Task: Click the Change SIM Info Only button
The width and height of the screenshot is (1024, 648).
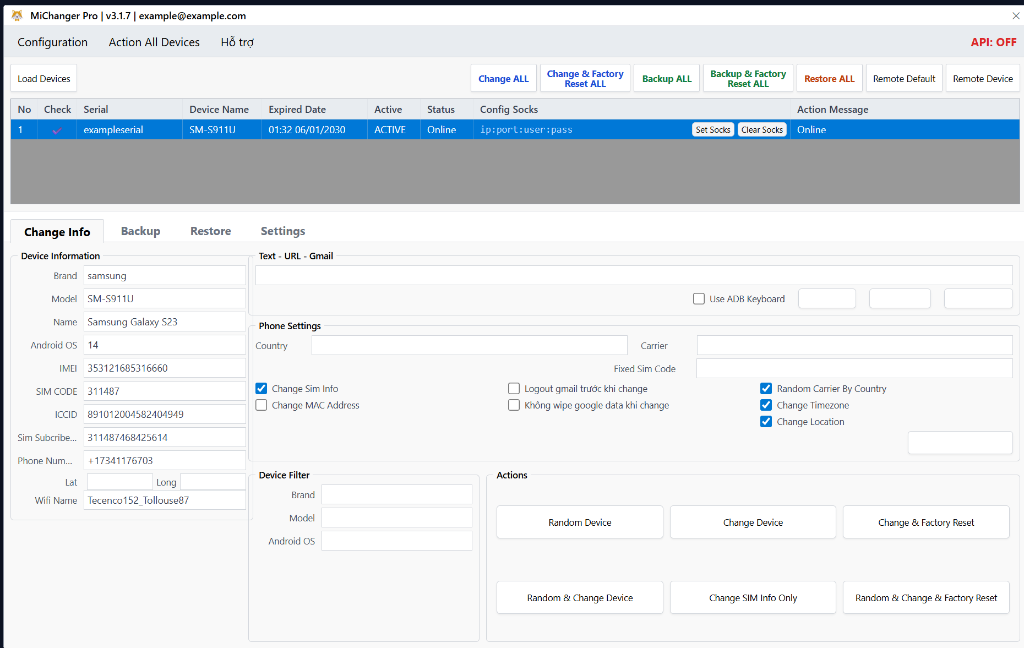Action: coord(753,598)
